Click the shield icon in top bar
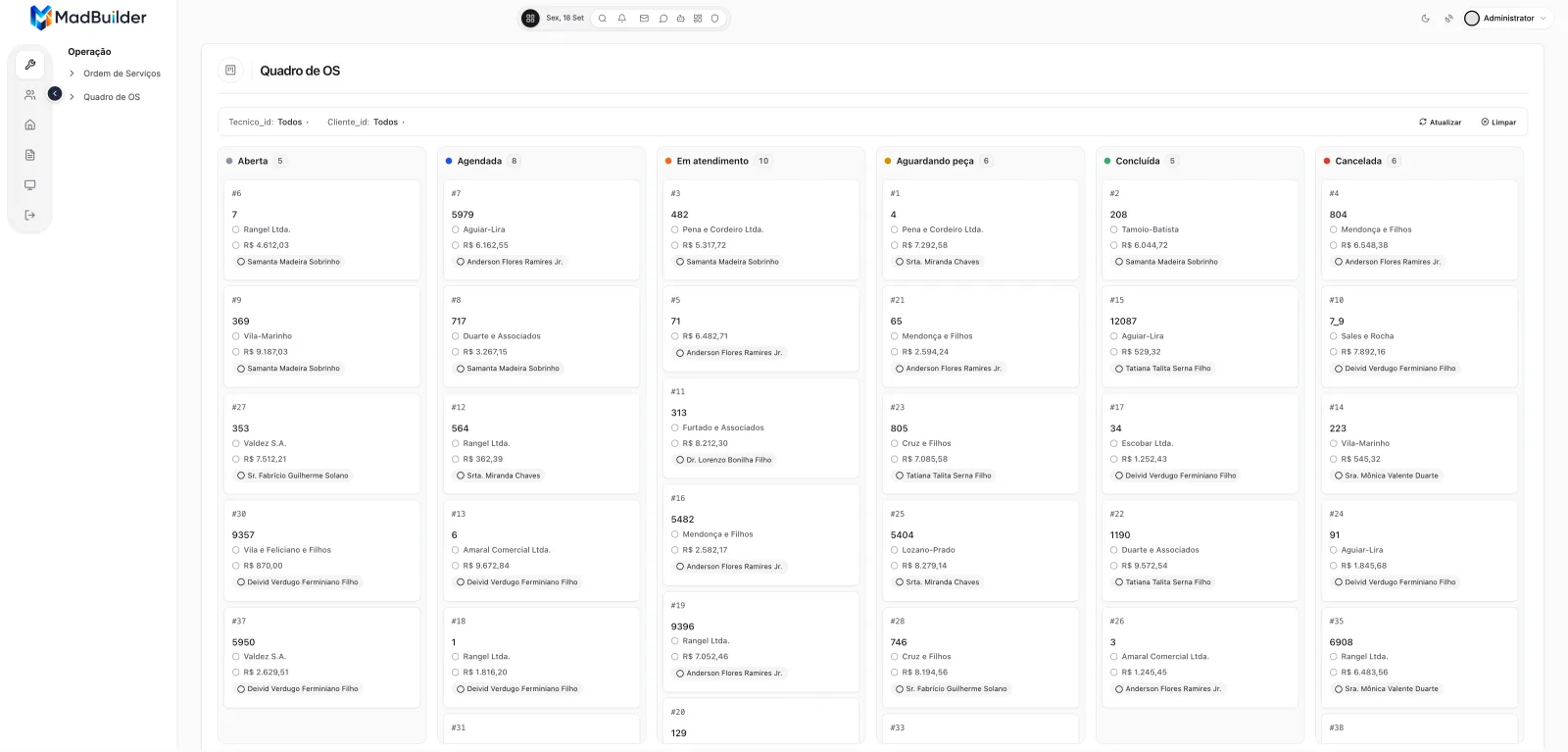Viewport: 1568px width, 752px height. (x=714, y=18)
